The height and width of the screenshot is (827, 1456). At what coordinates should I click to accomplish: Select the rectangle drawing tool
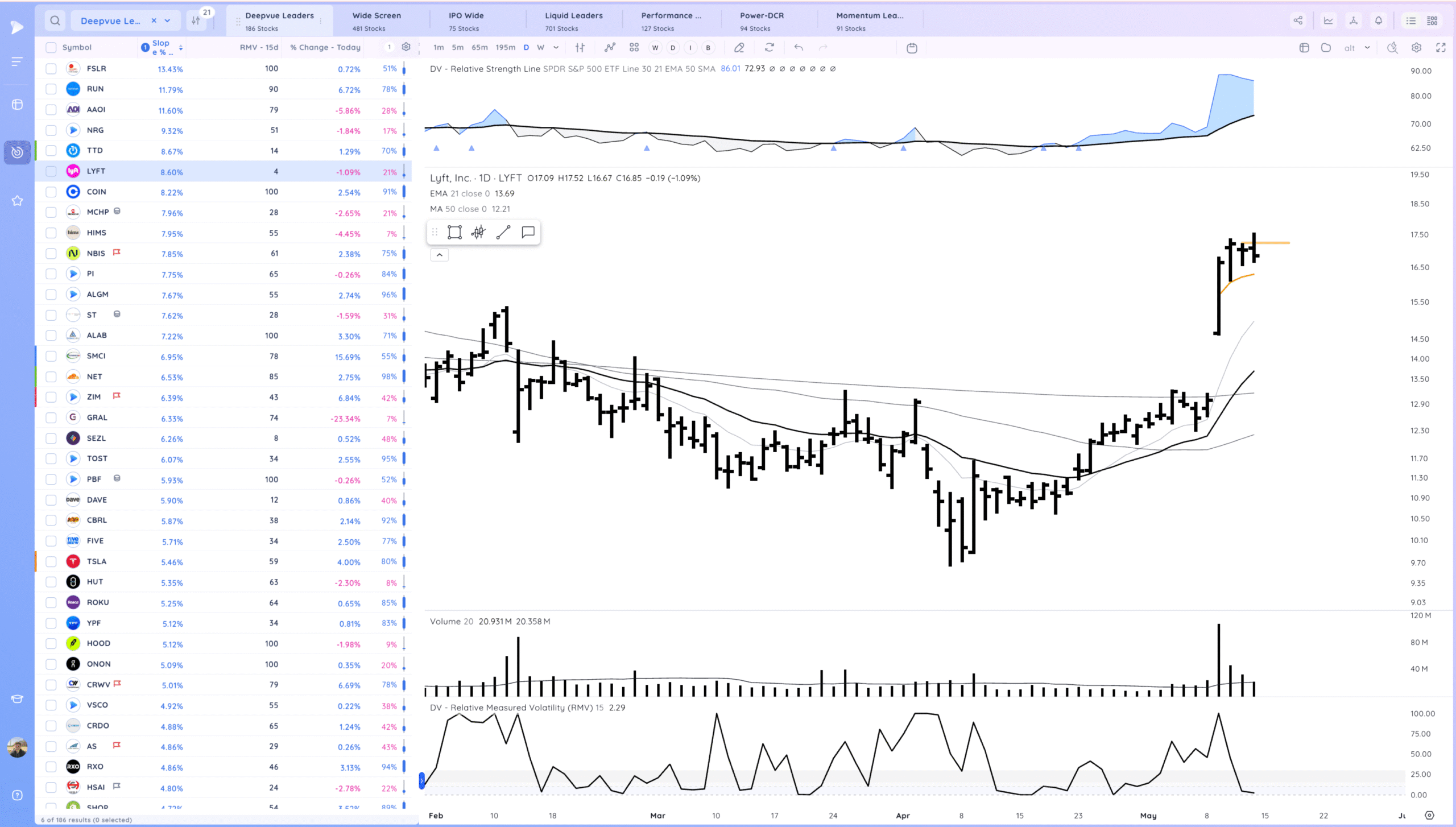454,232
